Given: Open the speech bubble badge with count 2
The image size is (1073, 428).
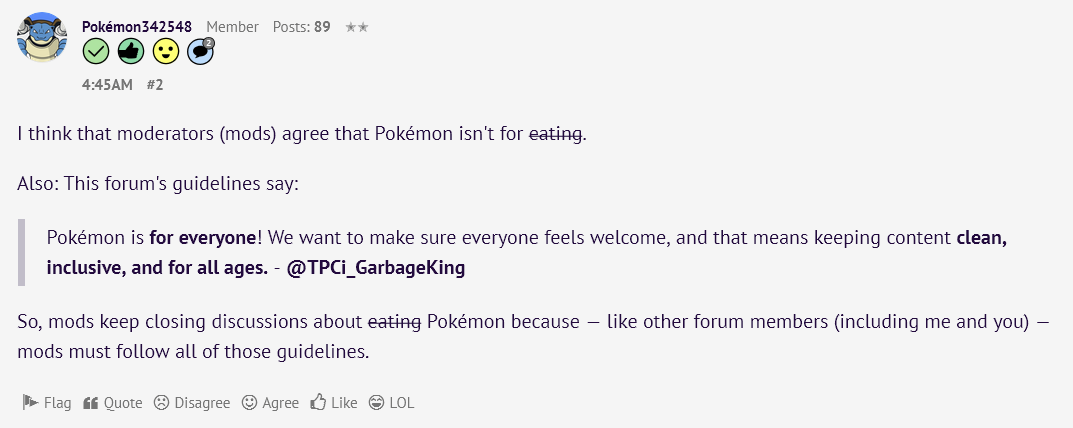Looking at the screenshot, I should click(201, 51).
